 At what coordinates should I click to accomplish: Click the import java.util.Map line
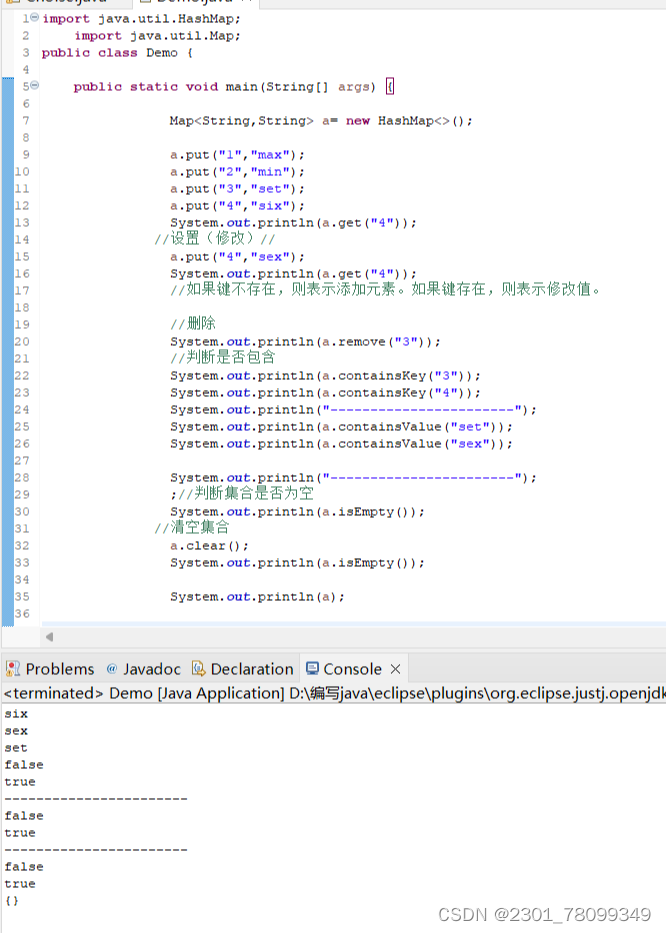tap(158, 36)
